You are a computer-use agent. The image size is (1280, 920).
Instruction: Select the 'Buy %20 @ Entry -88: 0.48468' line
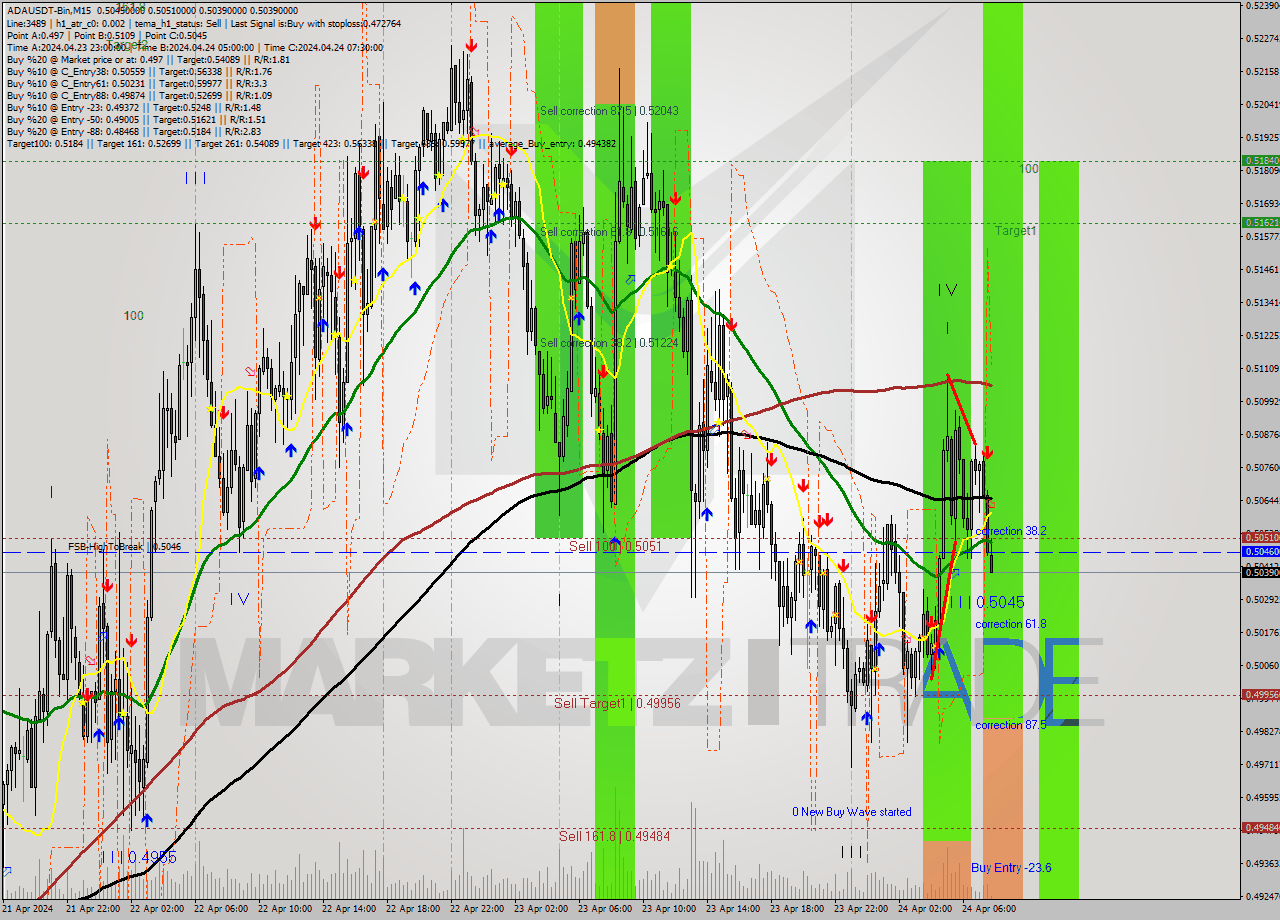click(134, 131)
